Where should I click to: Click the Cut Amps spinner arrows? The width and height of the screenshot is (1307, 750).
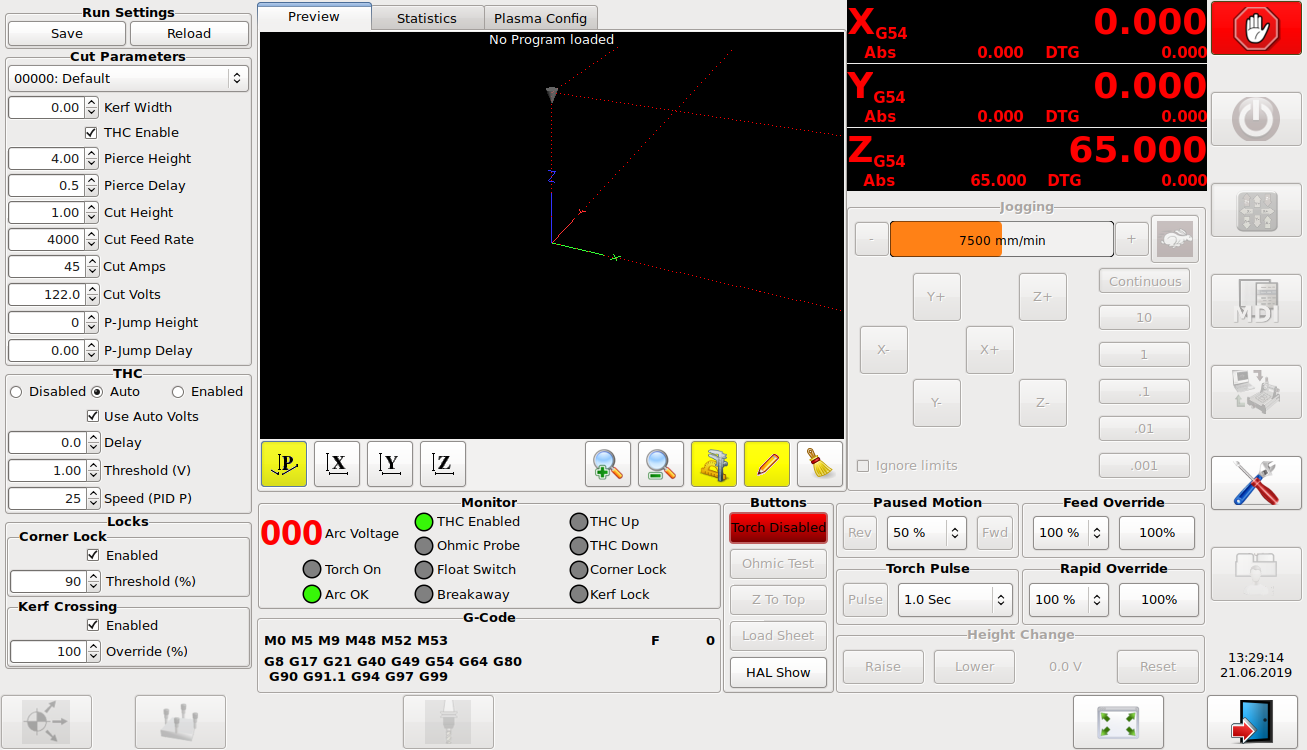pyautogui.click(x=92, y=266)
